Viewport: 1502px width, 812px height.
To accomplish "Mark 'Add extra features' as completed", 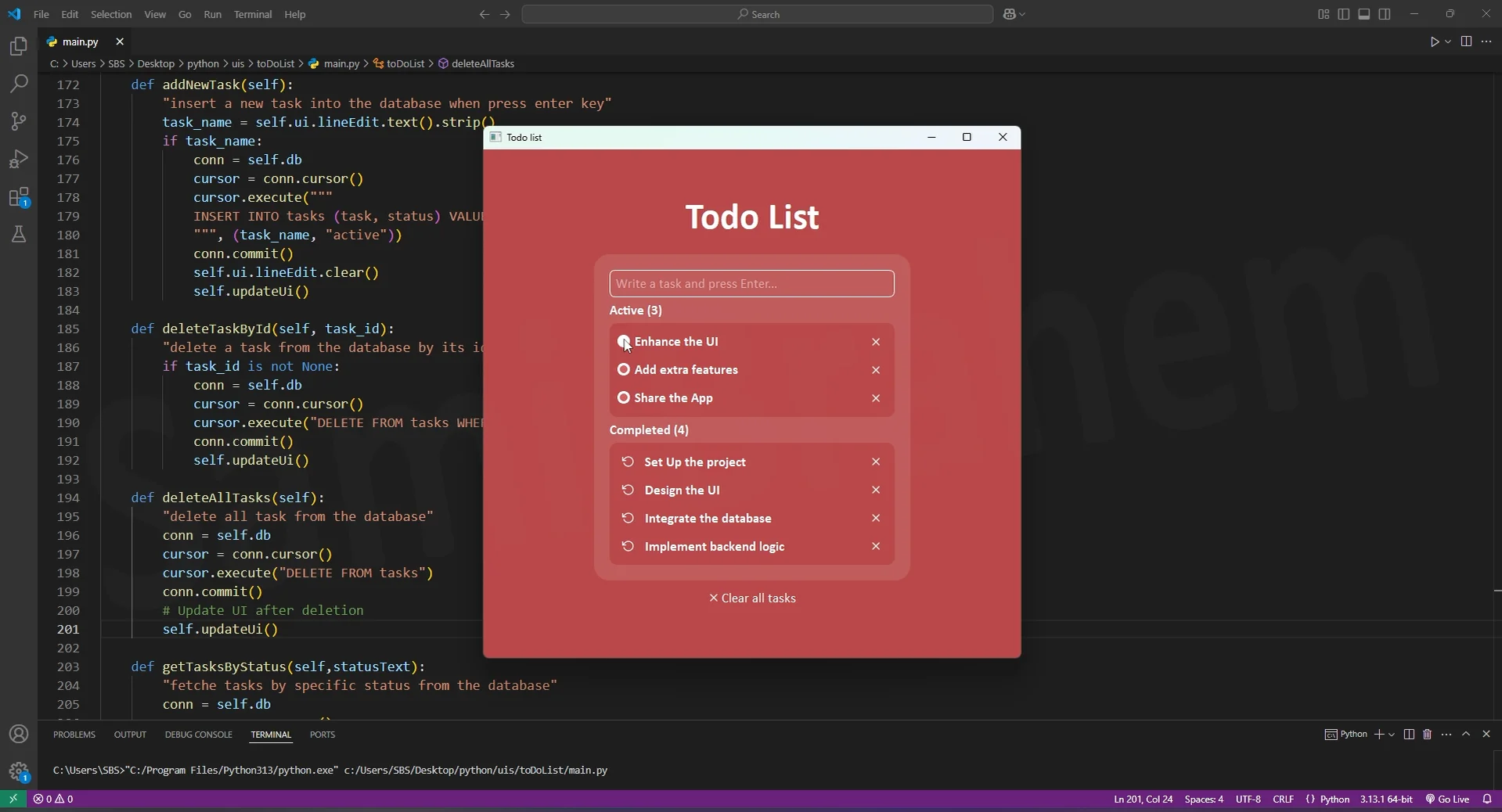I will pos(623,370).
